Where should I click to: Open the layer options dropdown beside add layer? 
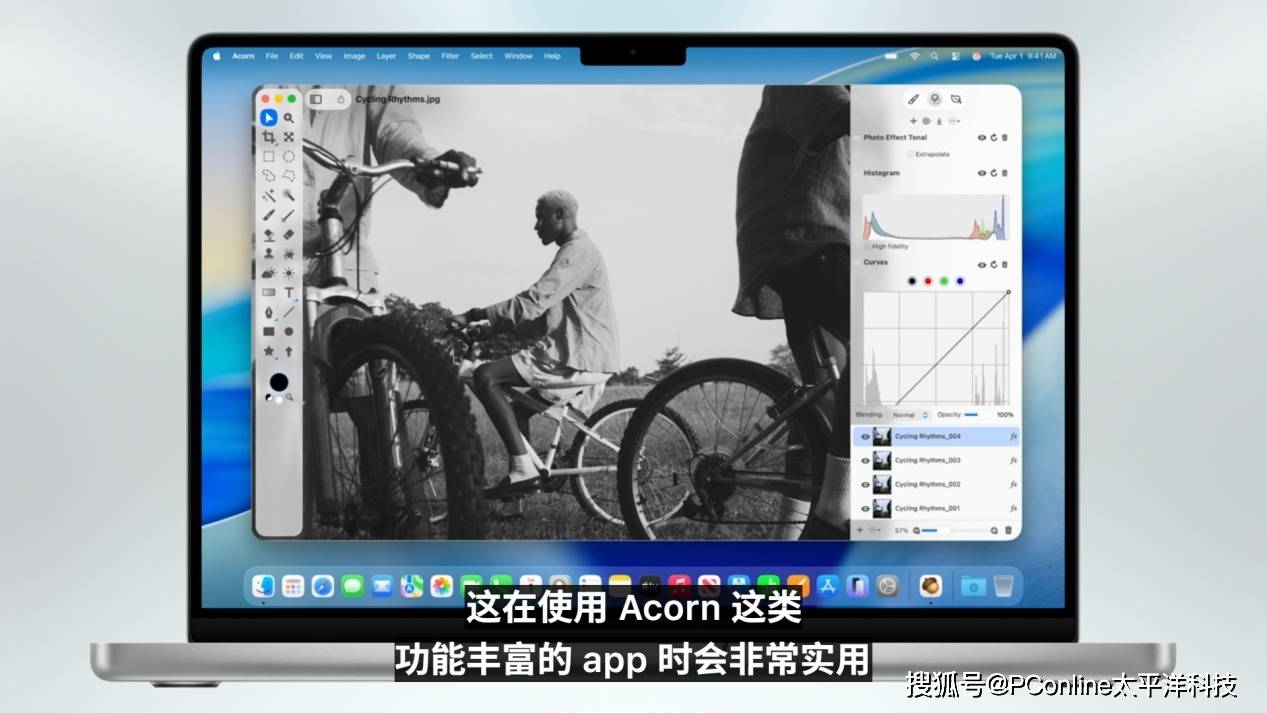click(876, 530)
